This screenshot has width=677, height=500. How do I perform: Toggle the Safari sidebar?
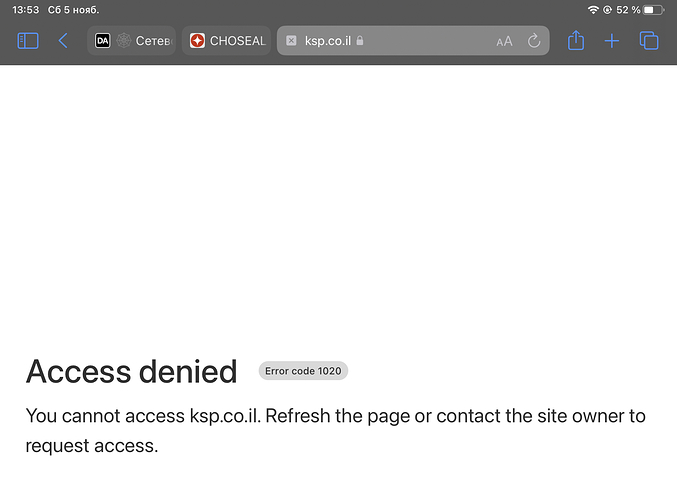[x=28, y=41]
